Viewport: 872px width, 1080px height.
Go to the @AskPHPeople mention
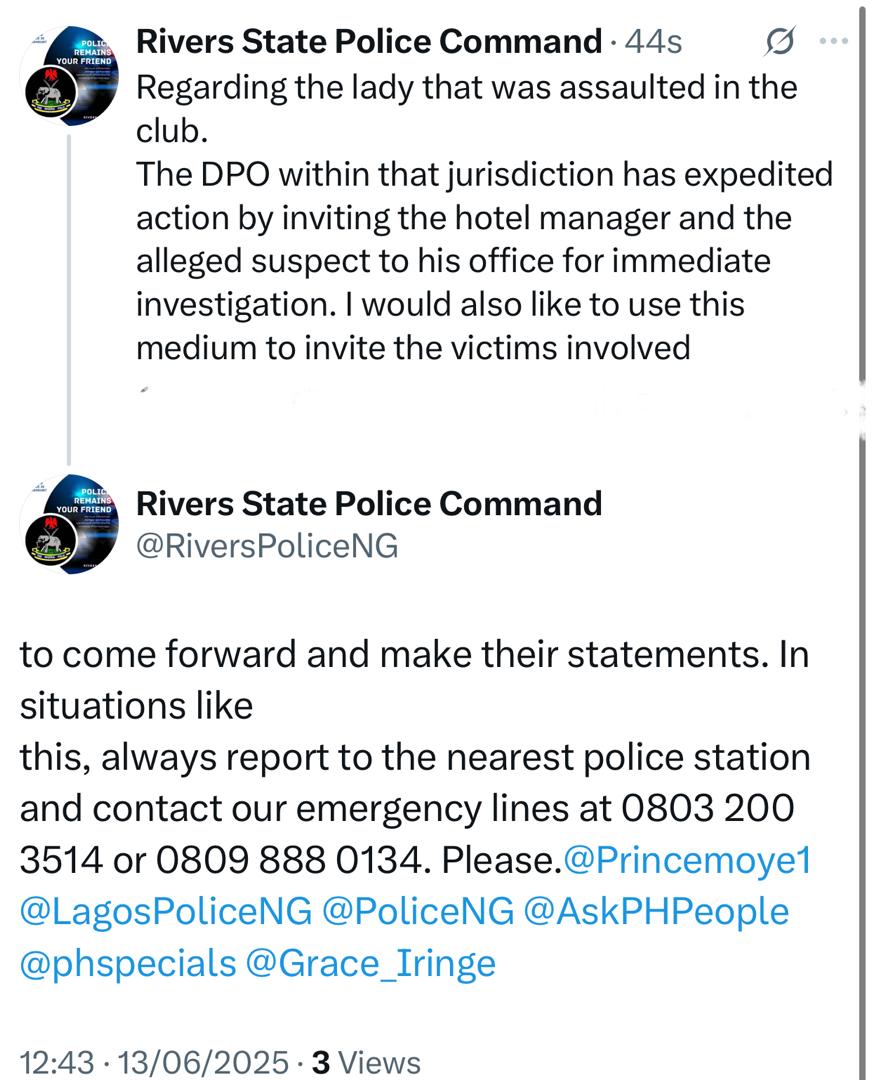click(x=656, y=911)
